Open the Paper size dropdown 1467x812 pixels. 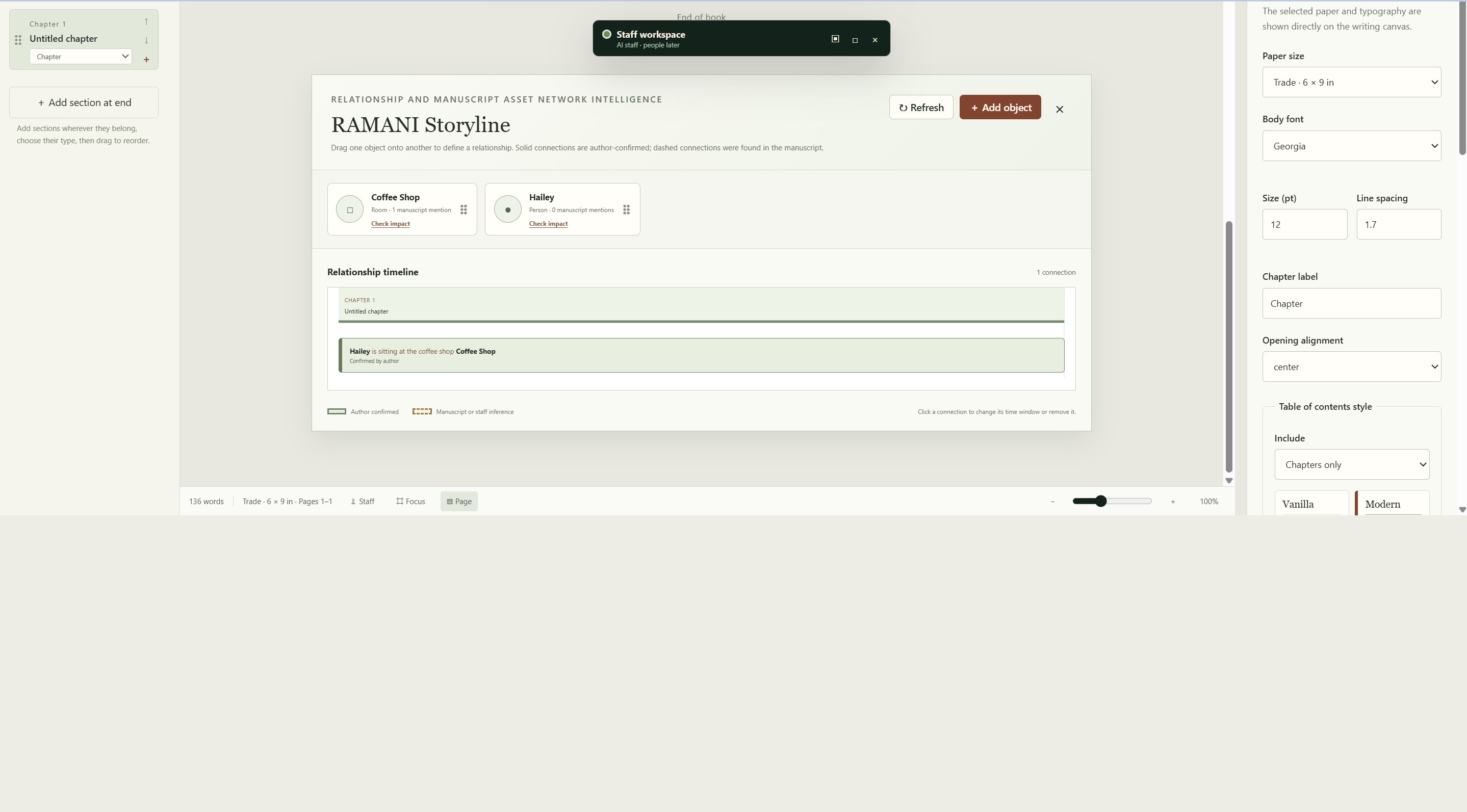coord(1351,82)
